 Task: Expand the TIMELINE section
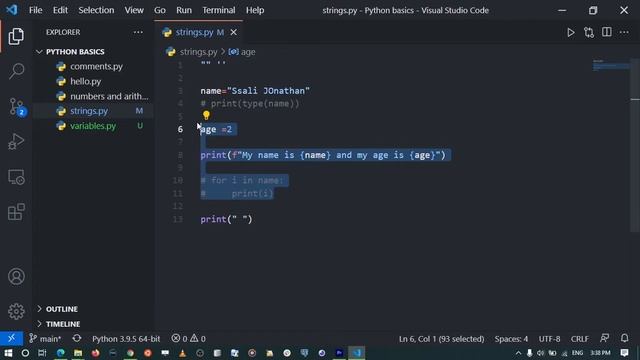(x=93, y=324)
